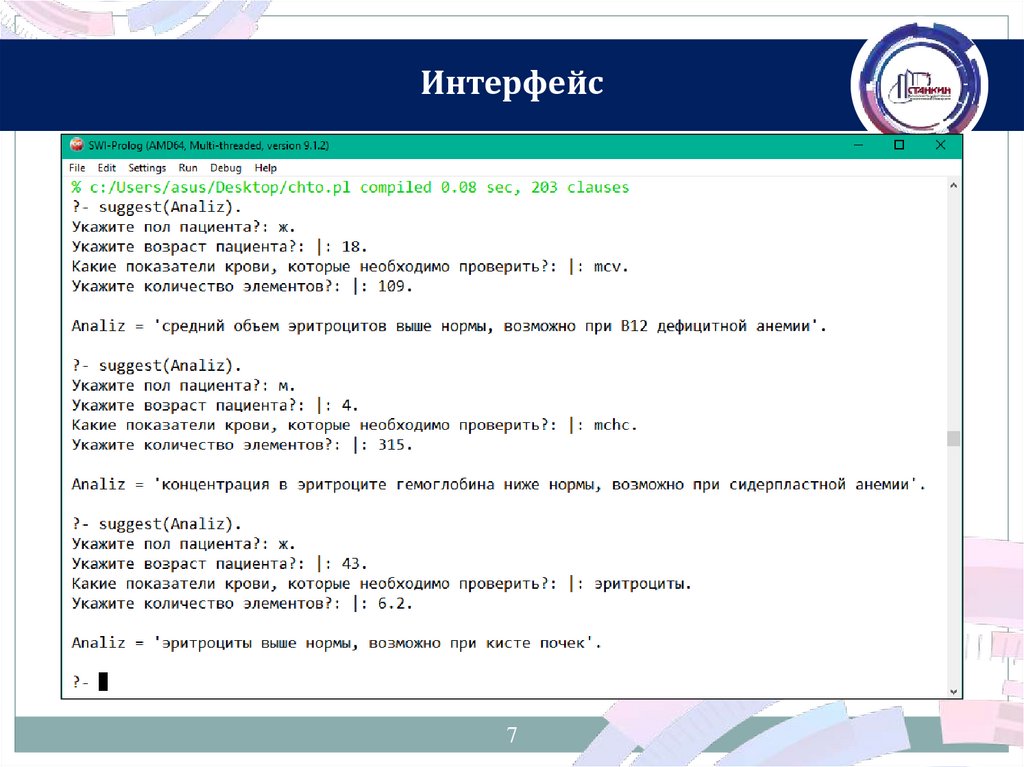The height and width of the screenshot is (767, 1024).
Task: Click the prompt cursor at the last ?- line
Action: pos(103,682)
